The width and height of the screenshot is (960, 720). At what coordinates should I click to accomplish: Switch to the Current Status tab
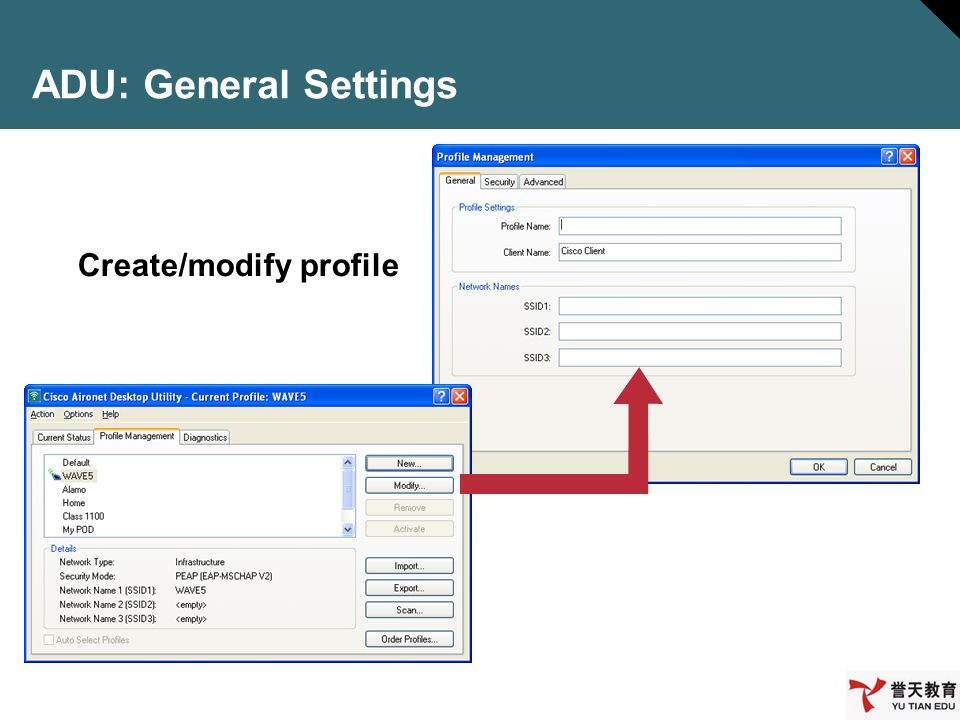(x=64, y=437)
